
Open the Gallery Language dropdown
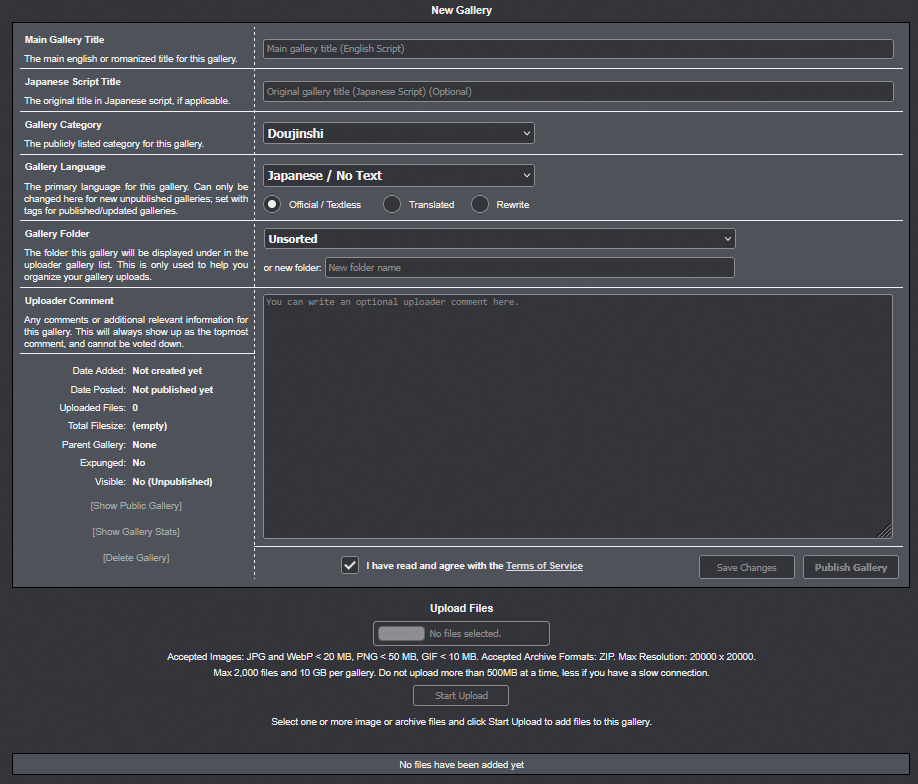[399, 176]
